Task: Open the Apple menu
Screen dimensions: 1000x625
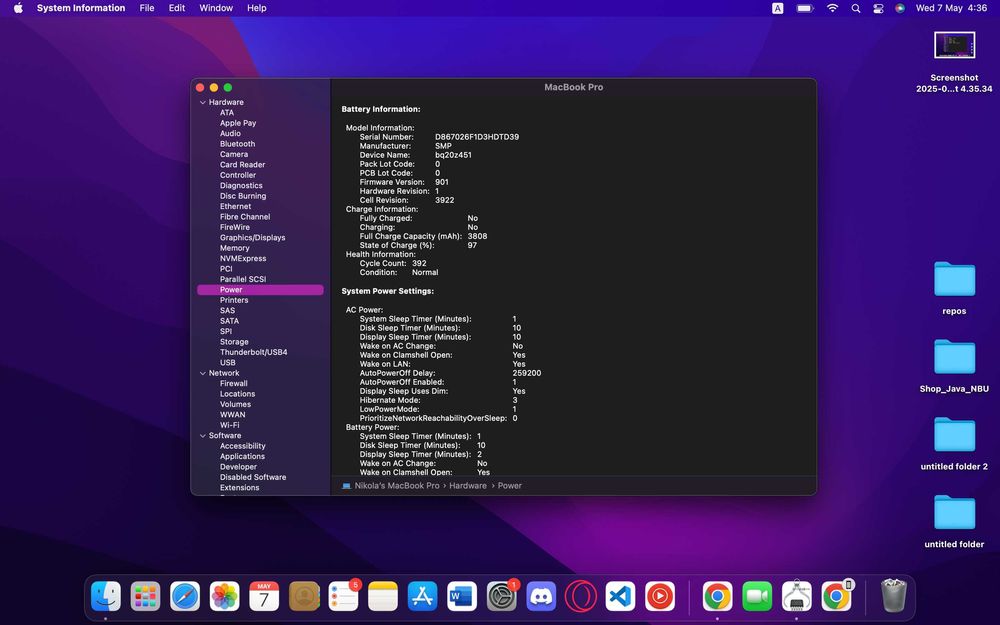Action: point(18,8)
